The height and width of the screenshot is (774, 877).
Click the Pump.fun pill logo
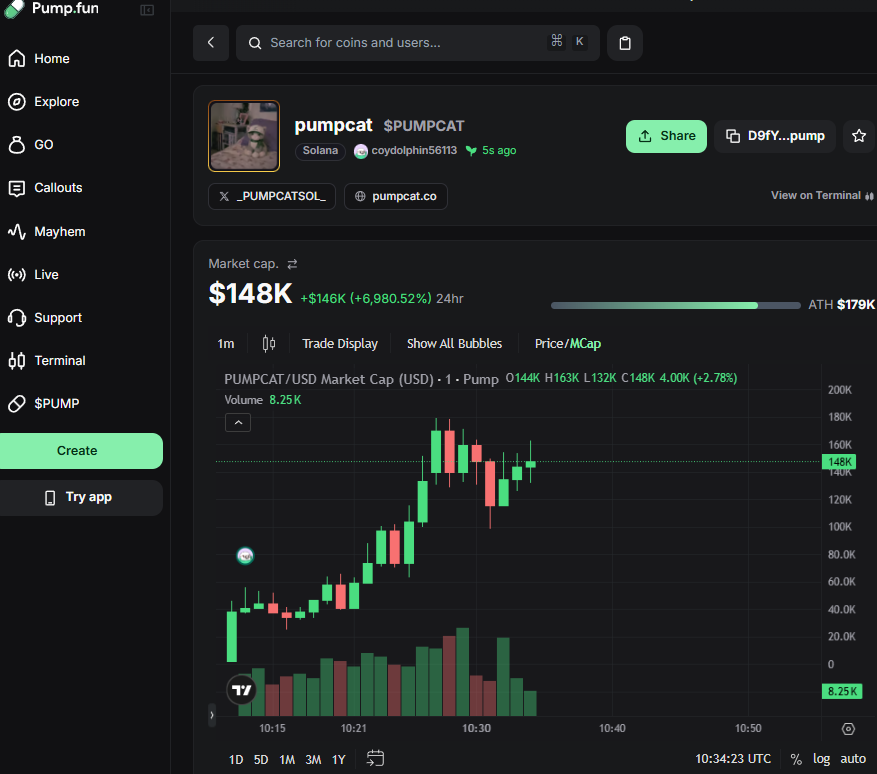[x=14, y=9]
